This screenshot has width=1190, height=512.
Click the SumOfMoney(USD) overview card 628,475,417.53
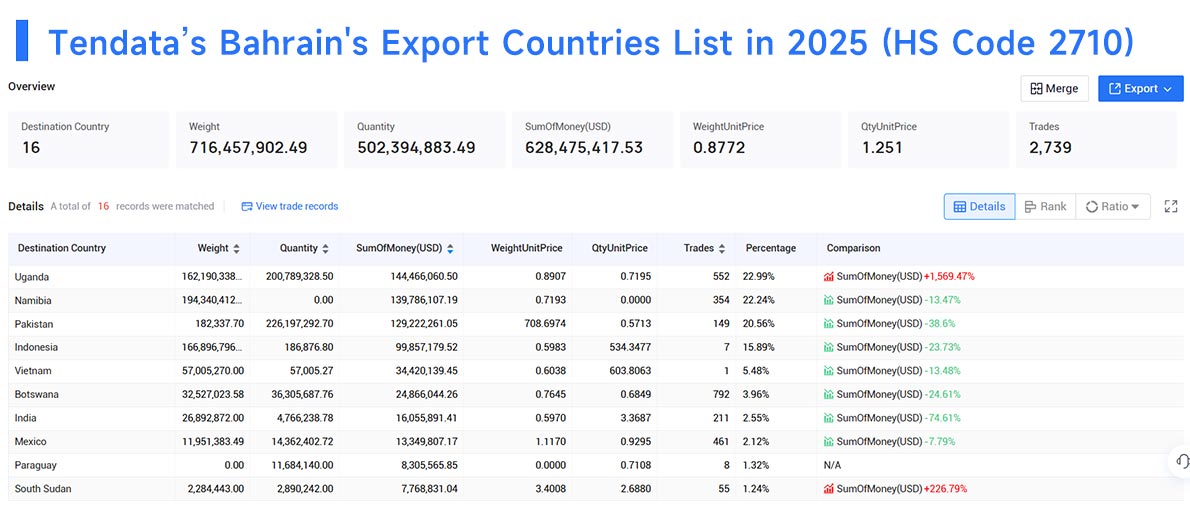coord(593,140)
